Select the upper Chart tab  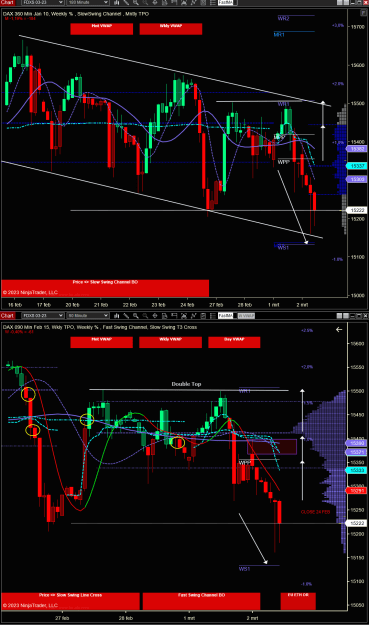point(8,2)
